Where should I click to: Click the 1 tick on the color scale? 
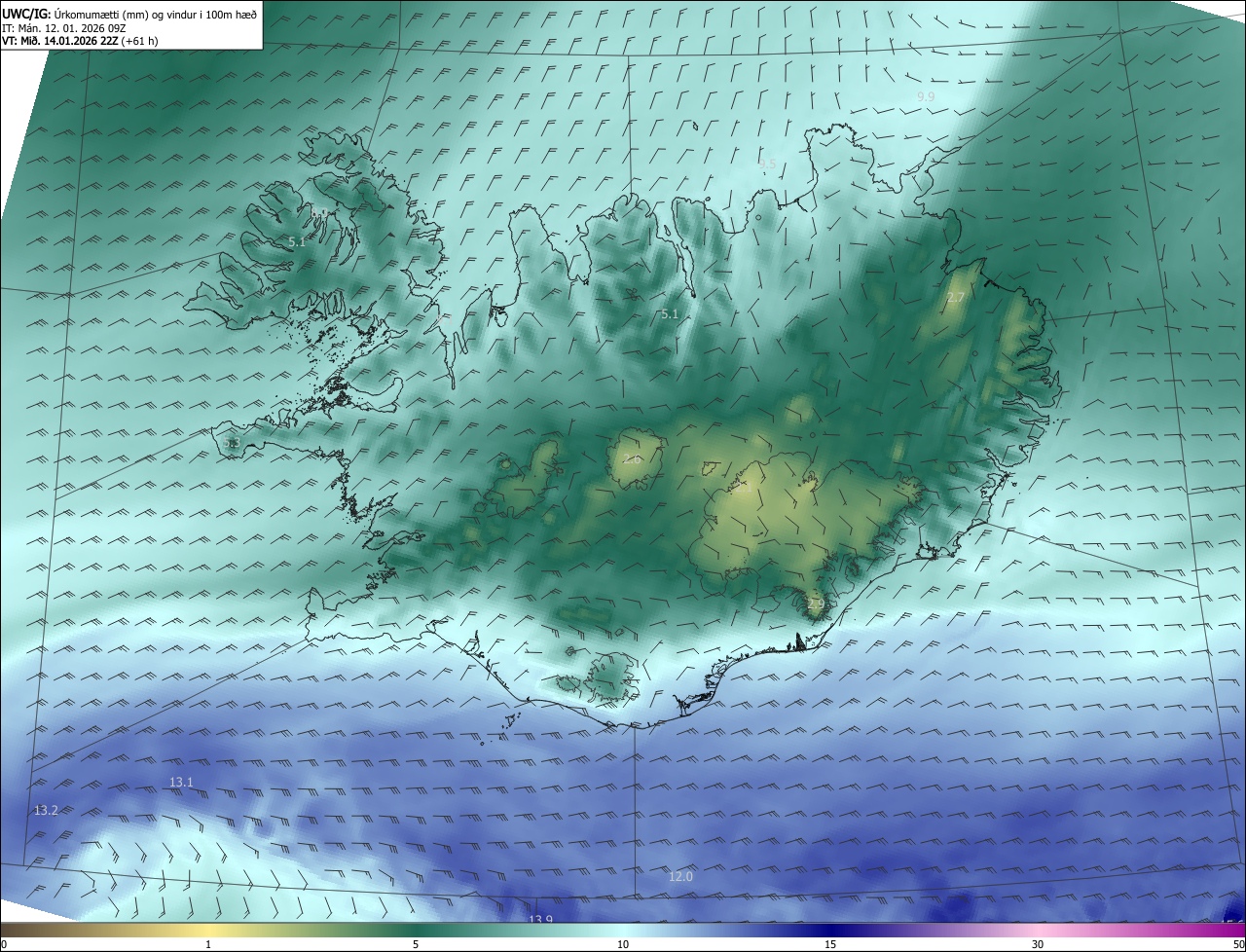click(208, 944)
